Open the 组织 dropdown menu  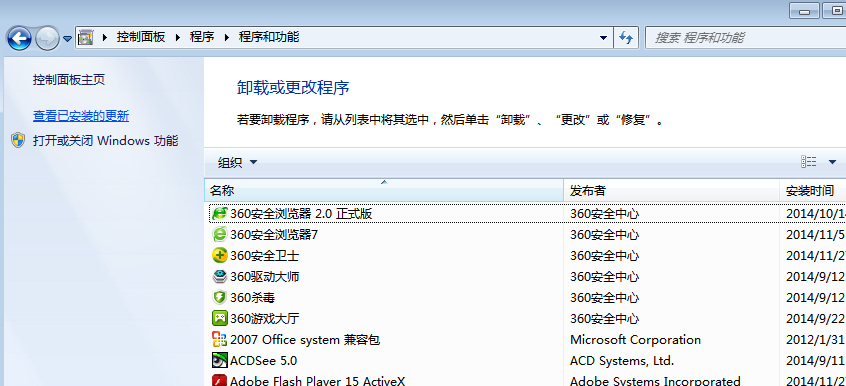pyautogui.click(x=237, y=162)
